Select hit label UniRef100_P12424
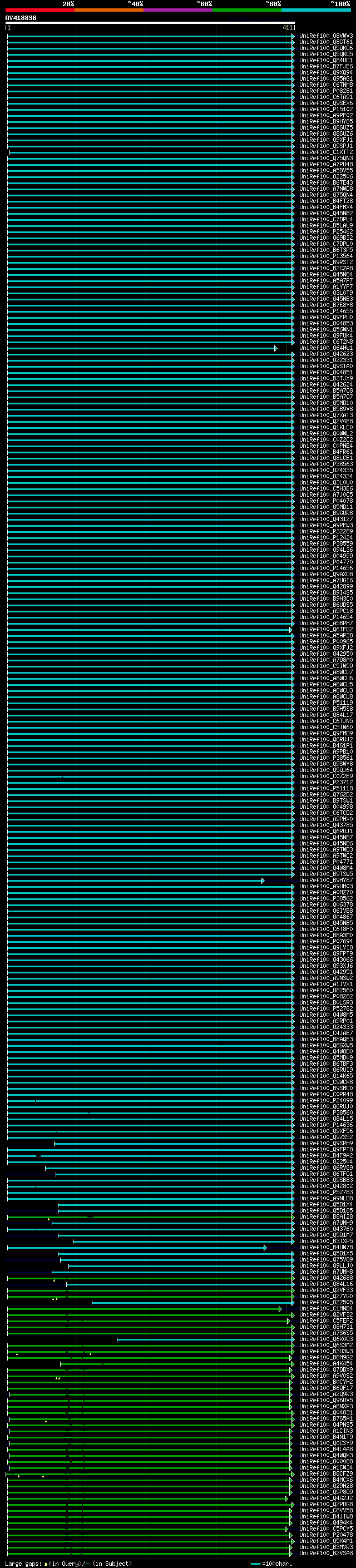This screenshot has height=1568, width=356. click(x=326, y=537)
